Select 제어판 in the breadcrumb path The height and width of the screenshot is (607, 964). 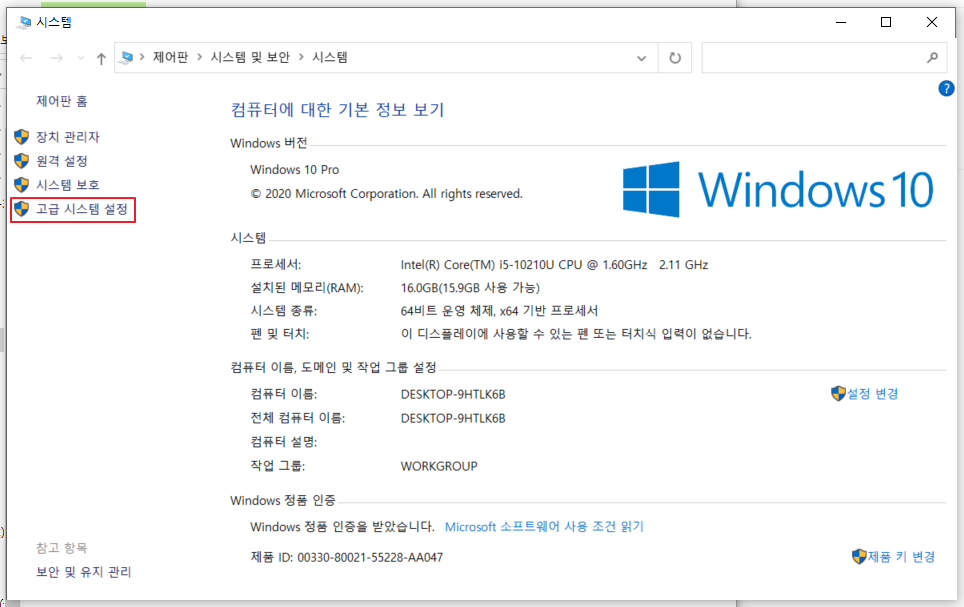[170, 57]
